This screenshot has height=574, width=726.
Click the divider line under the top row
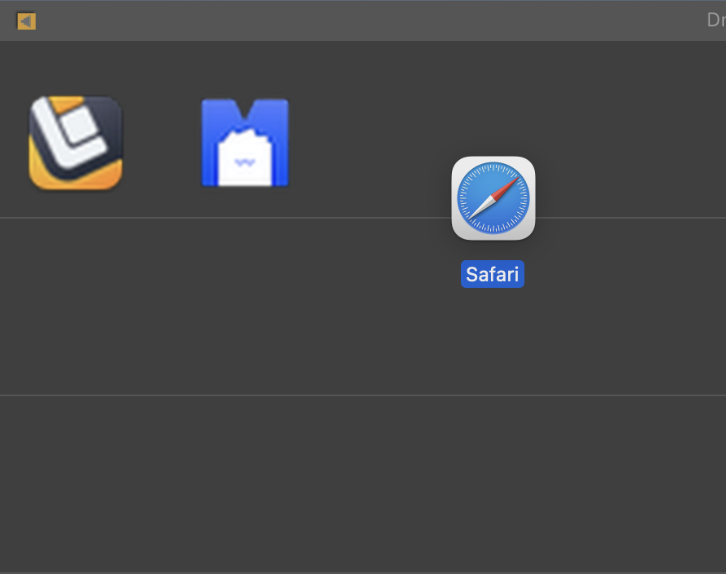[x=200, y=217]
